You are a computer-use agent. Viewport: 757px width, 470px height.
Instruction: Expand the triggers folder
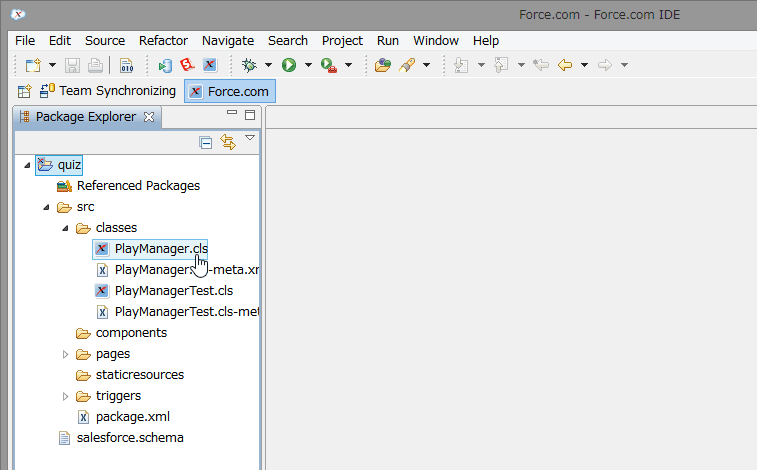point(65,396)
